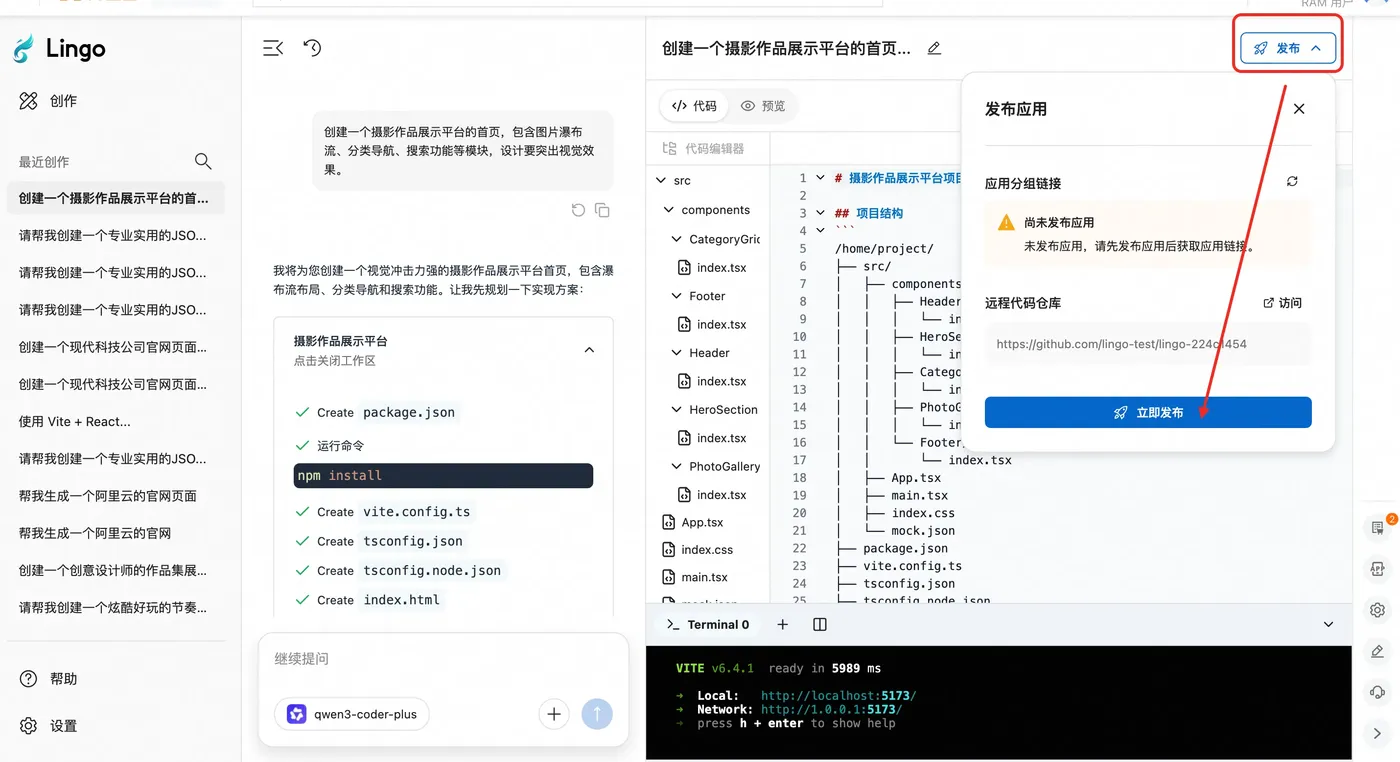1400x762 pixels.
Task: Collapse the CategoryGrid folder
Action: click(677, 239)
